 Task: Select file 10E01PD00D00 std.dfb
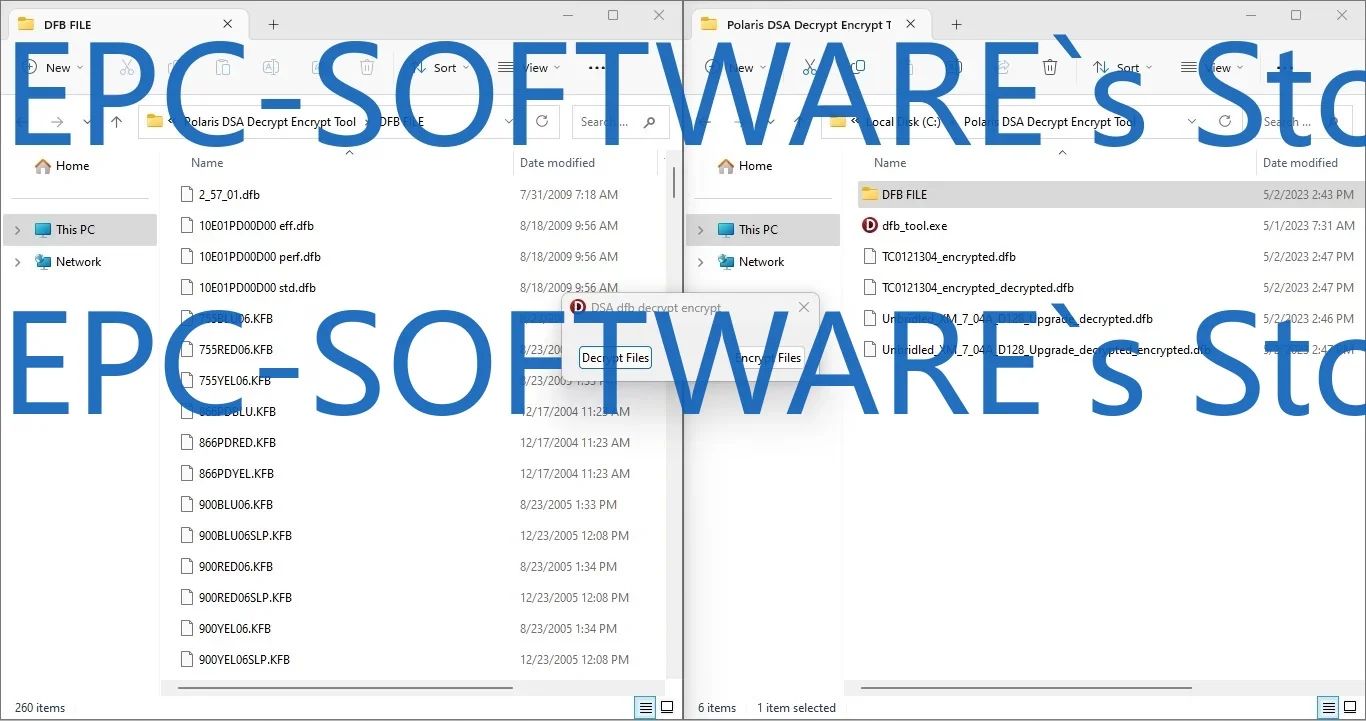pos(257,288)
